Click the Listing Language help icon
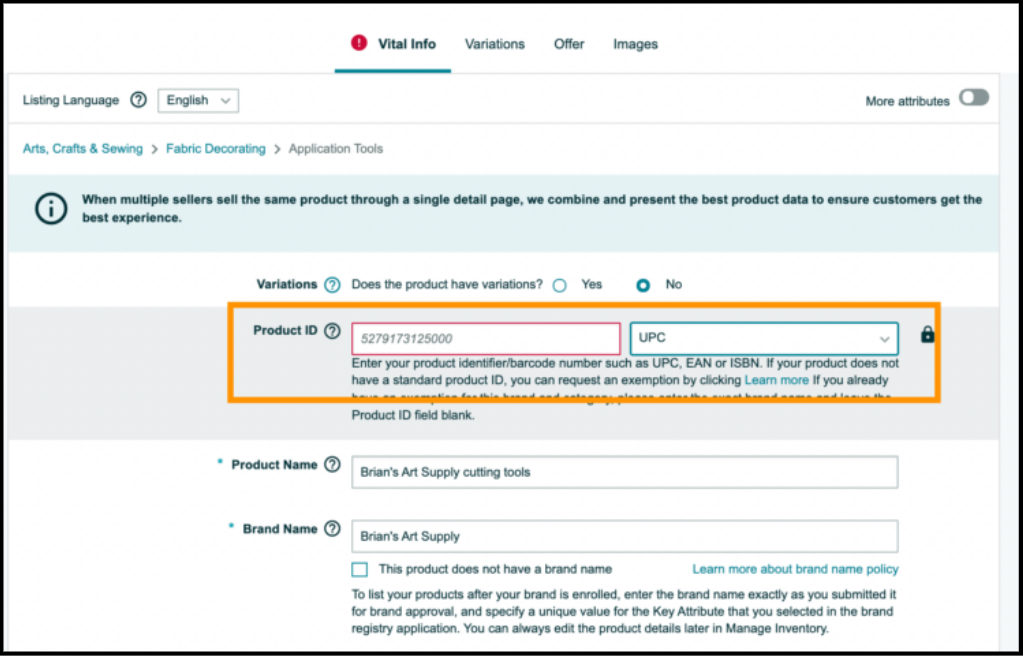 (x=139, y=100)
